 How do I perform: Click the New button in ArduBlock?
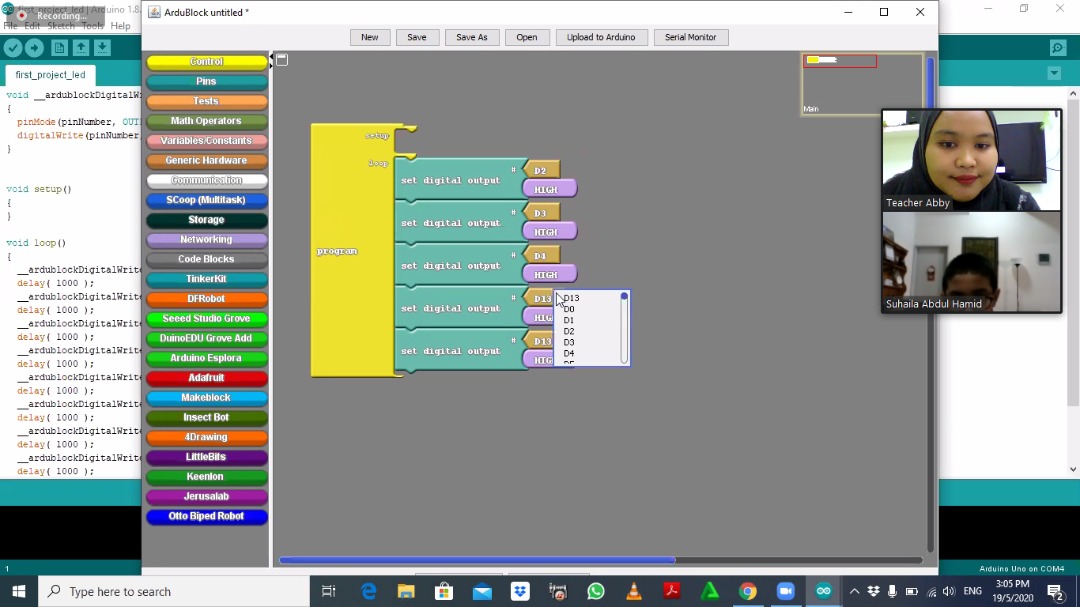tap(370, 37)
